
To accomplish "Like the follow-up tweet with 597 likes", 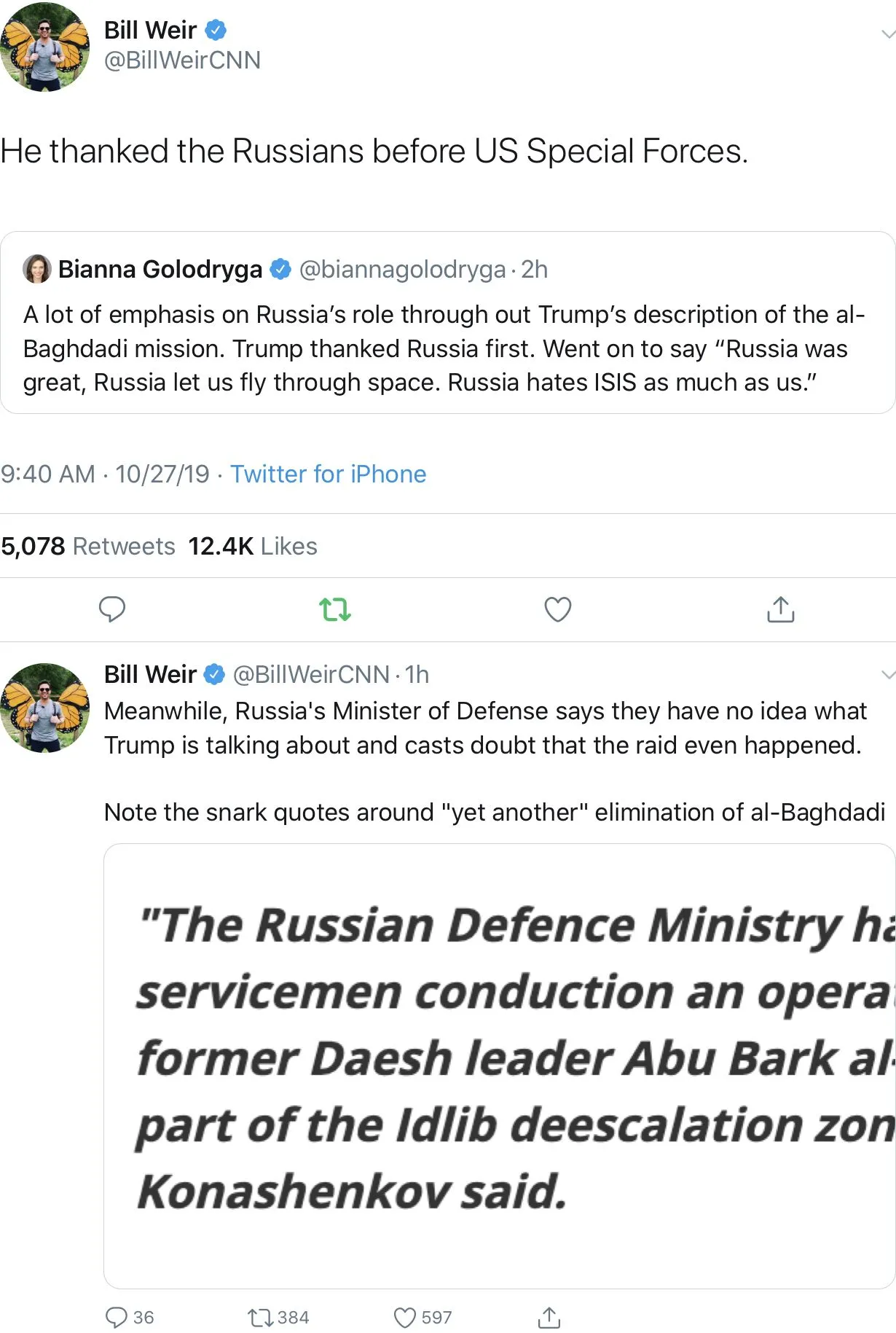I will 405,1317.
